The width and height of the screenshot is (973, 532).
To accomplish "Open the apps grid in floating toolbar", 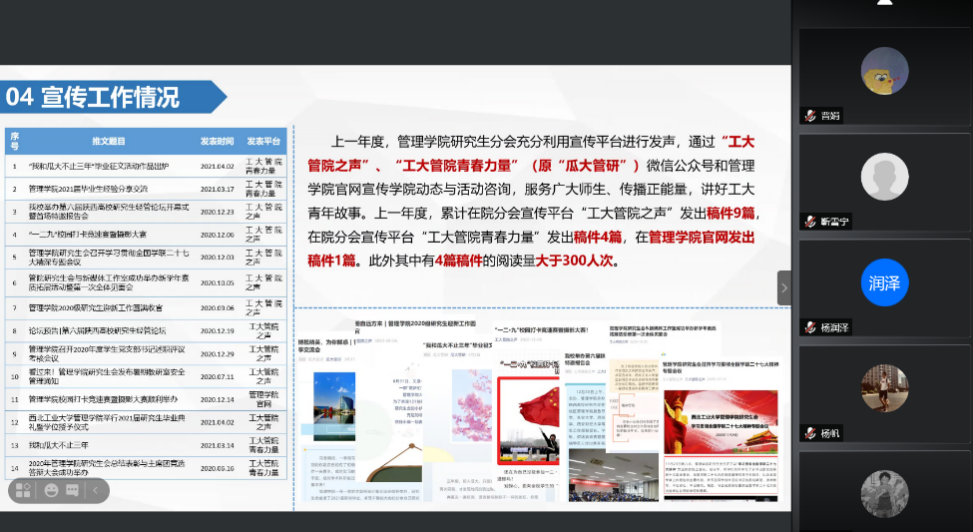I will (22, 491).
